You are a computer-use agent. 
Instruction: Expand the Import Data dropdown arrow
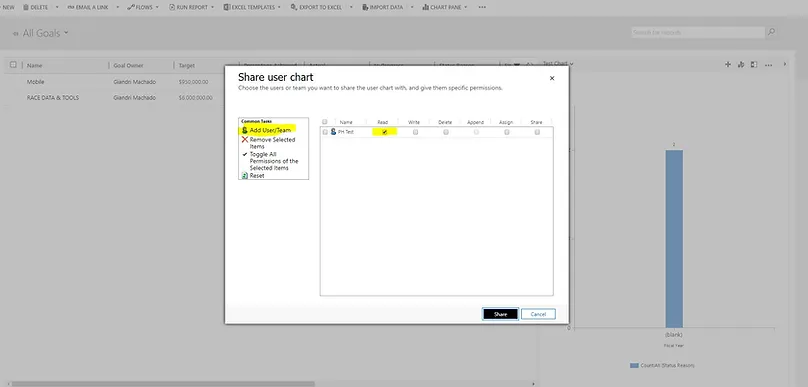click(412, 7)
